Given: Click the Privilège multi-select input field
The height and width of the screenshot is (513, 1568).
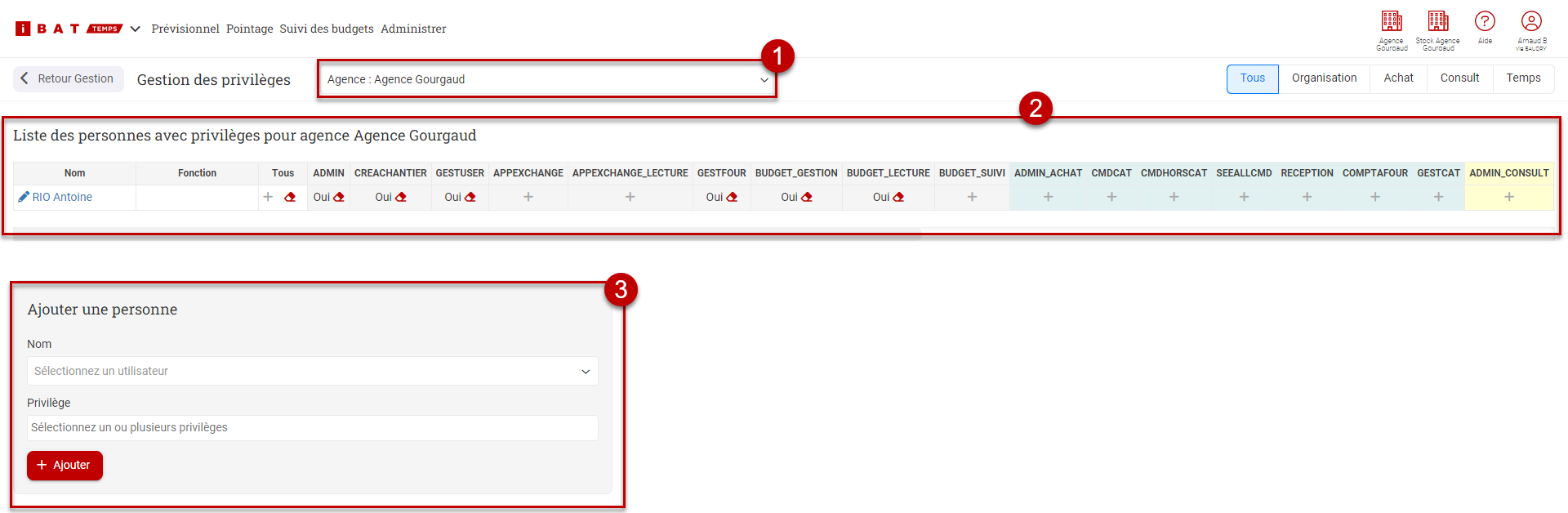Looking at the screenshot, I should click(x=312, y=427).
